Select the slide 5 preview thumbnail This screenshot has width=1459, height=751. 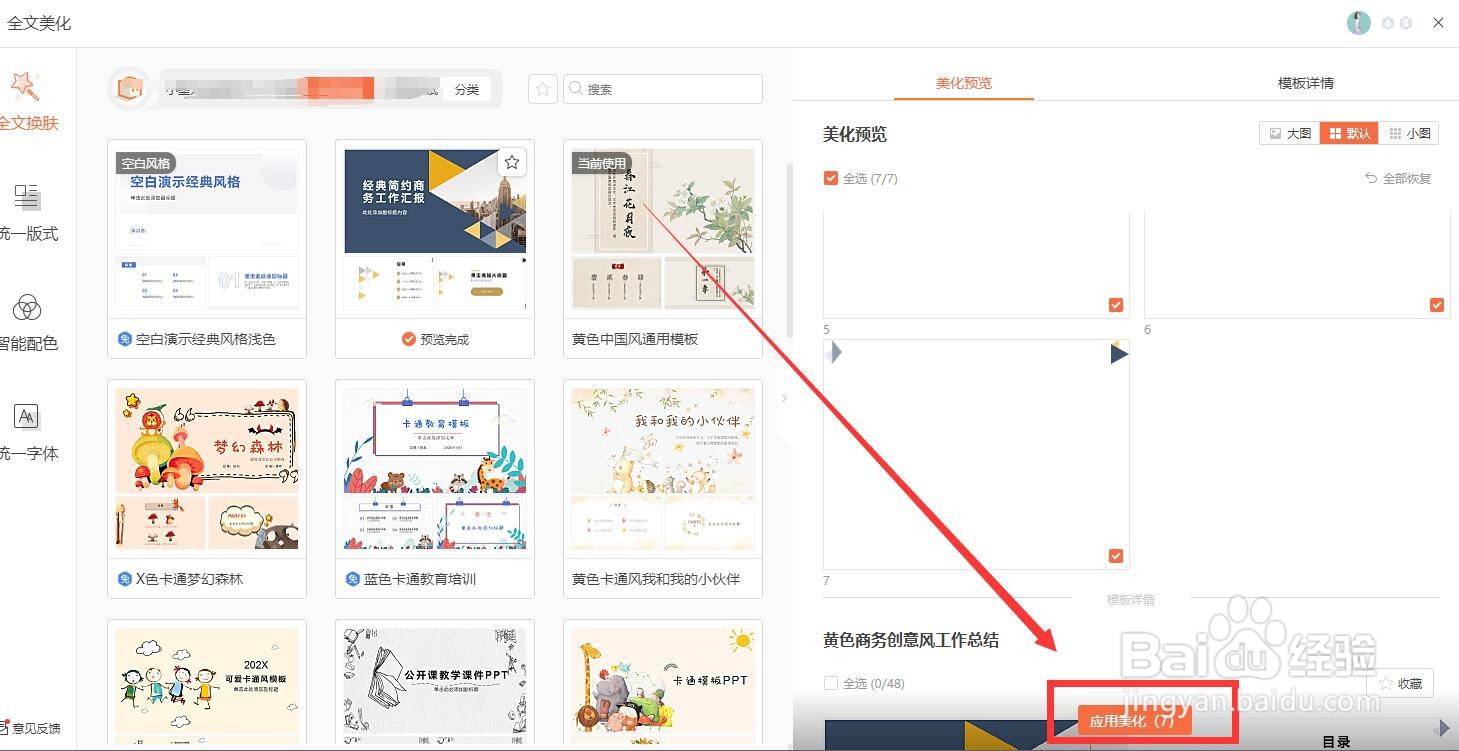coord(976,265)
